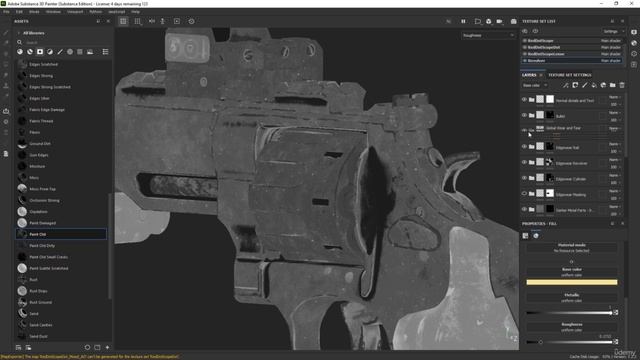Open the camera/video icon in top toolbar
The width and height of the screenshot is (640, 360).
coord(499,21)
